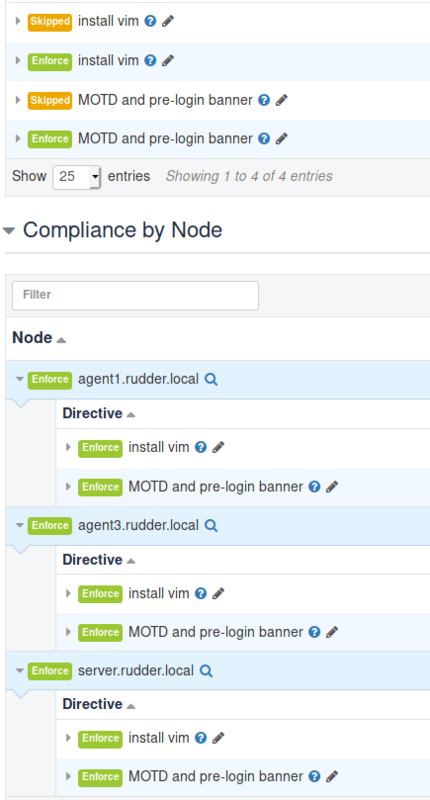Screen dimensions: 430x800
Task: Expand the top Skipped install vim row
Action: pos(18,21)
